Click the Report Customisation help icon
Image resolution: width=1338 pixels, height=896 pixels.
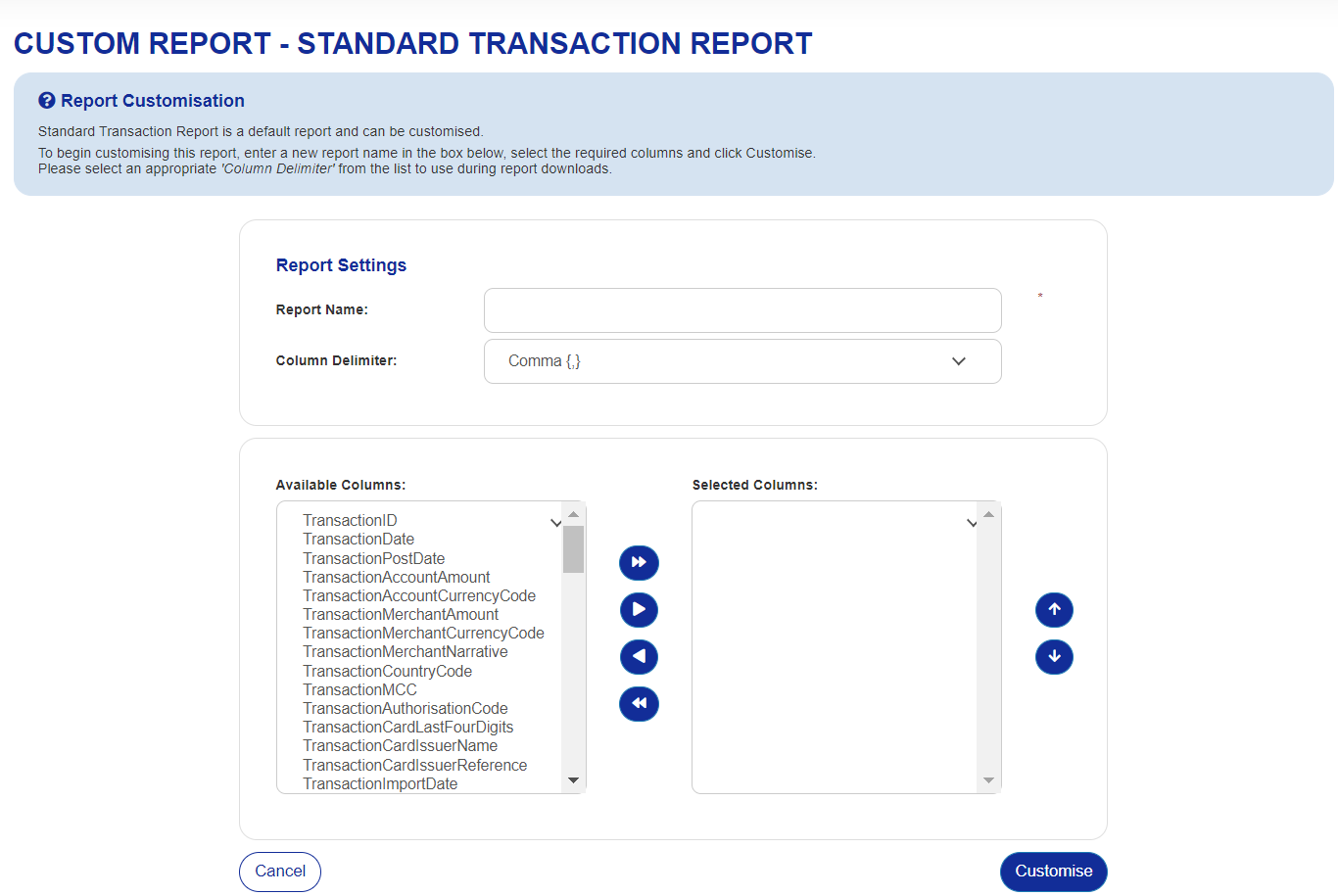coord(46,101)
